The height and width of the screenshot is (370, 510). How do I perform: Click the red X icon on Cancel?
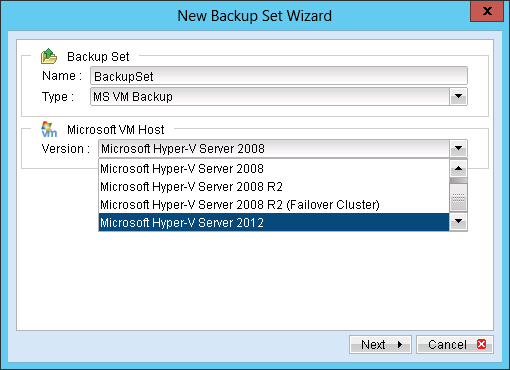[x=481, y=344]
